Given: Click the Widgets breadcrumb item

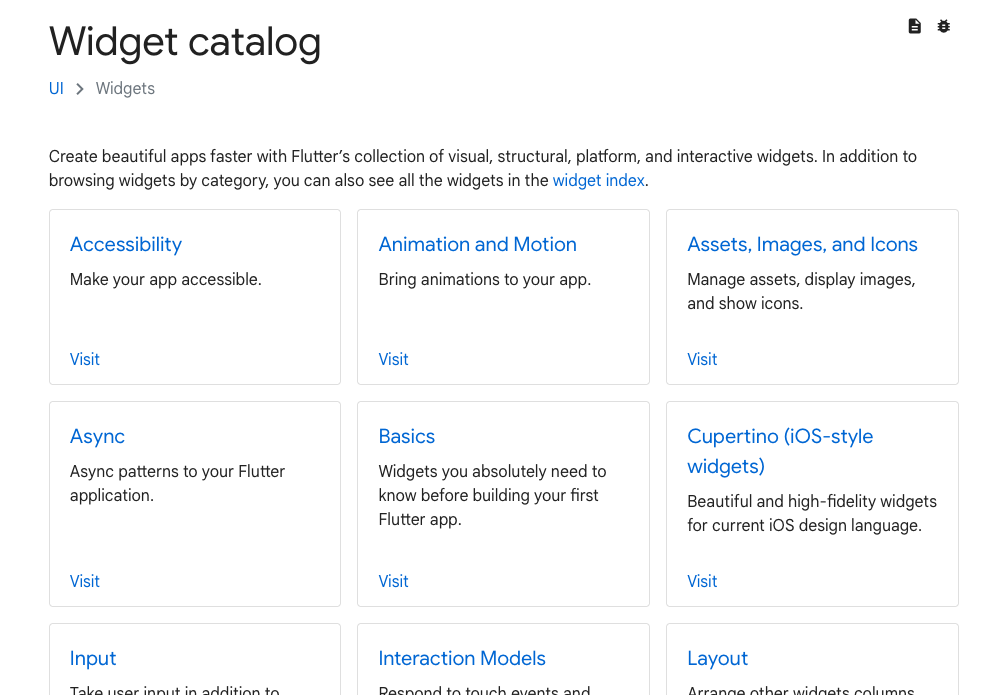Looking at the screenshot, I should tap(124, 88).
